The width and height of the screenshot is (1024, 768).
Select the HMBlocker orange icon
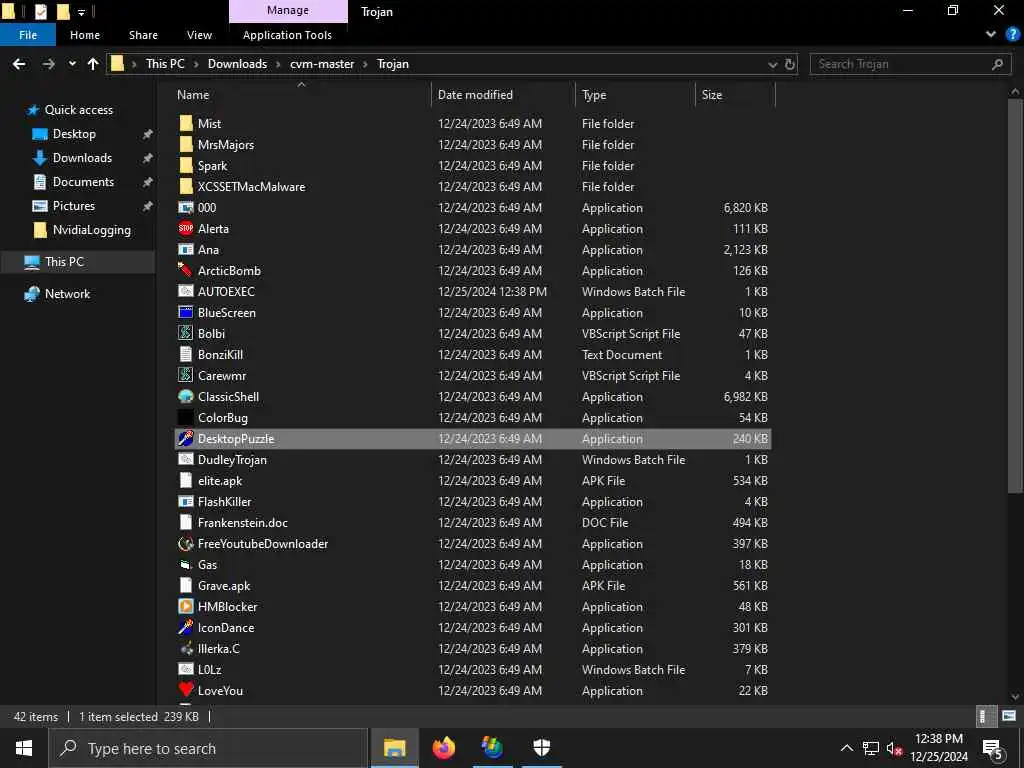click(x=185, y=607)
